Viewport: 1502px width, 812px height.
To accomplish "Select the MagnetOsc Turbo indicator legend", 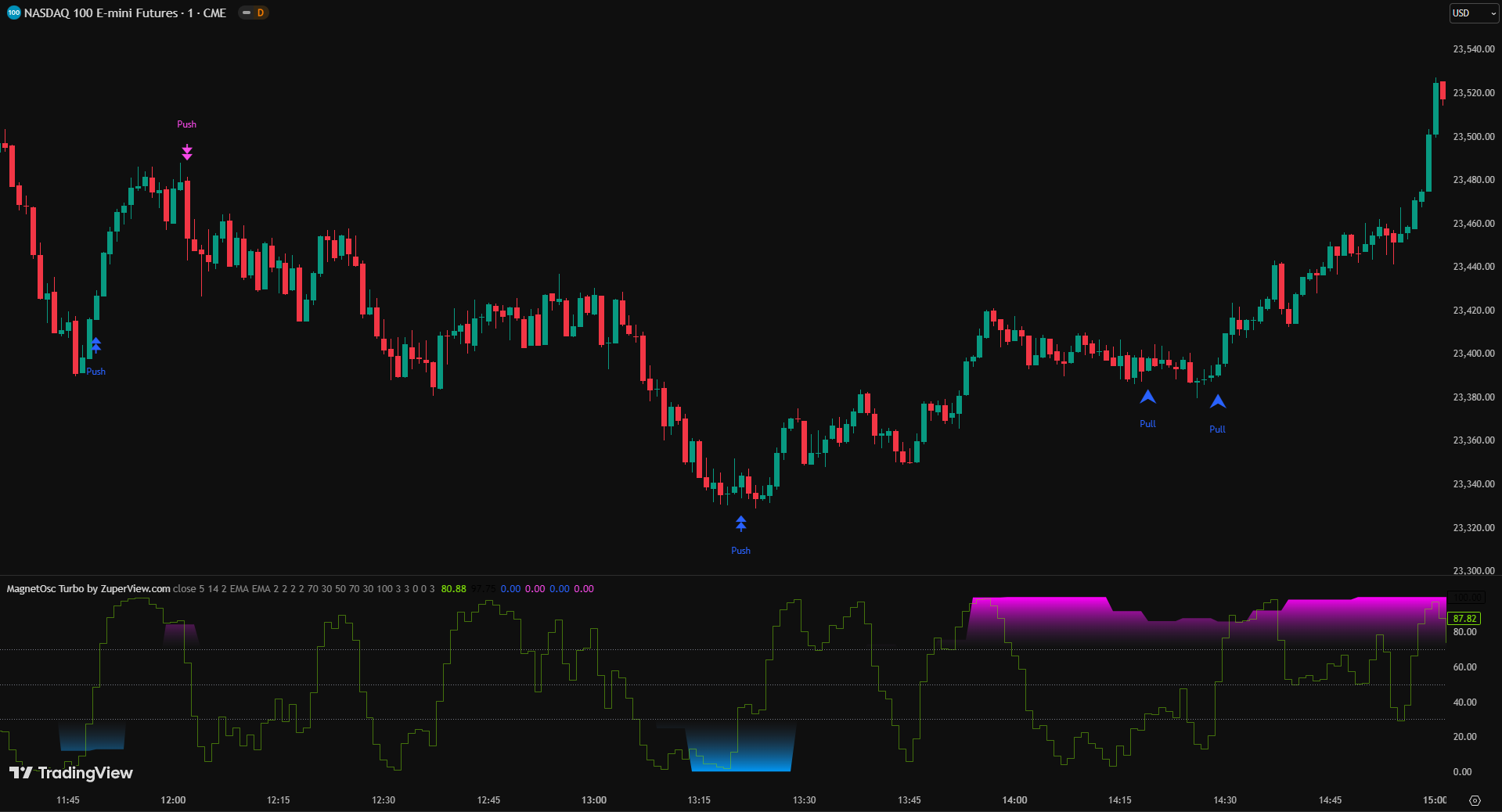I will 88,589.
